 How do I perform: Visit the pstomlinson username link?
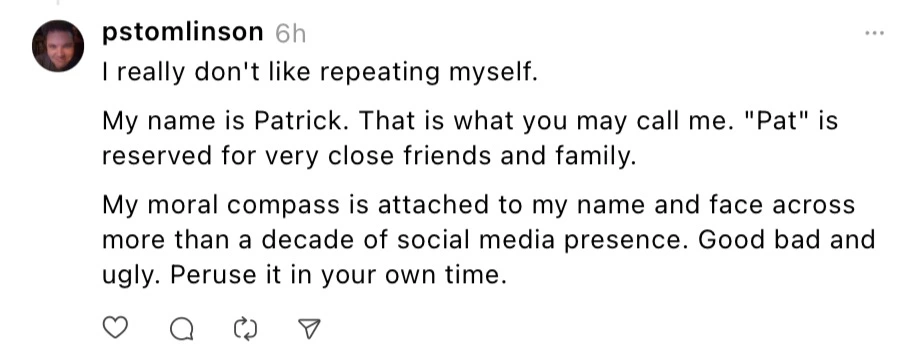point(183,33)
